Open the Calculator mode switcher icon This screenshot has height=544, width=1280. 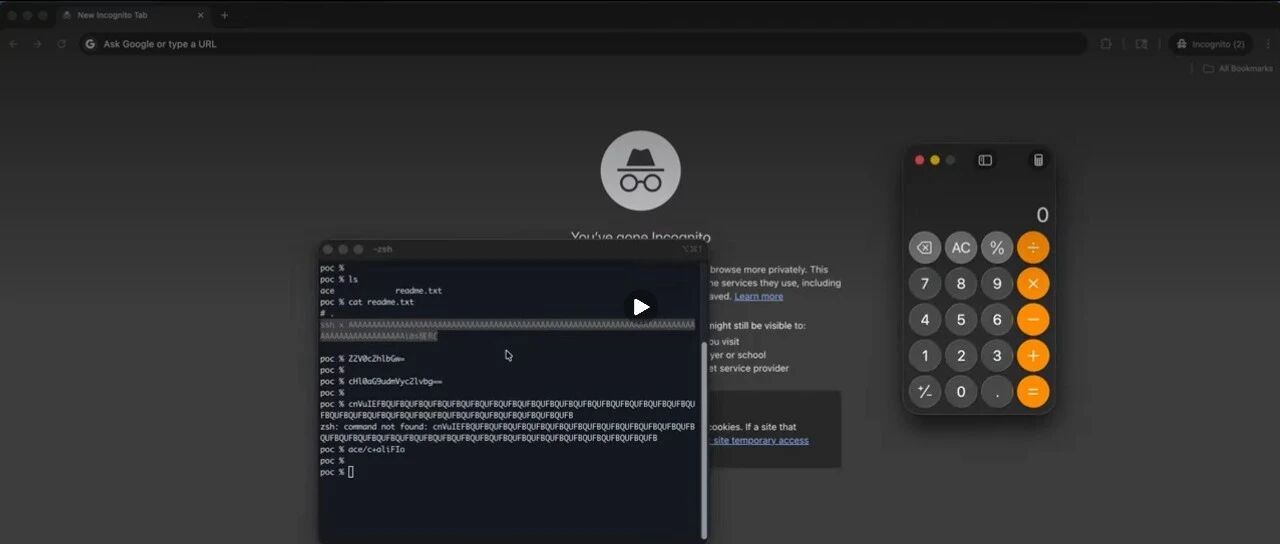point(1038,160)
